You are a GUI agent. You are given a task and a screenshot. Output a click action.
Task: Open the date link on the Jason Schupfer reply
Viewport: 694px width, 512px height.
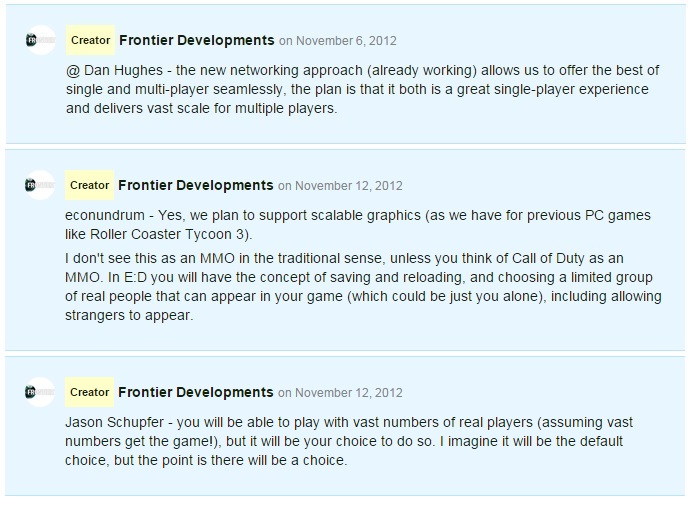point(340,393)
